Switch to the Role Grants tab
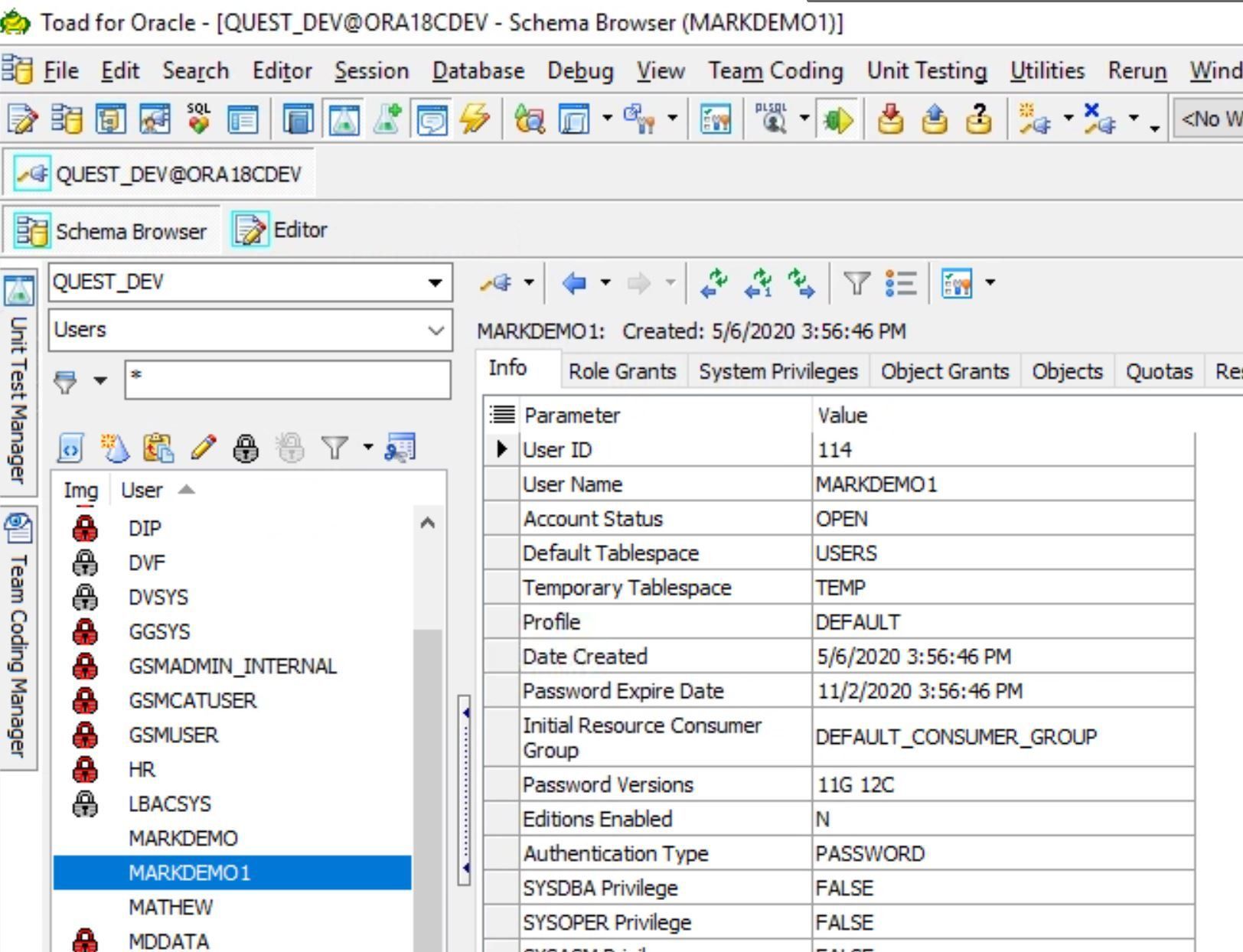1243x952 pixels. [622, 371]
